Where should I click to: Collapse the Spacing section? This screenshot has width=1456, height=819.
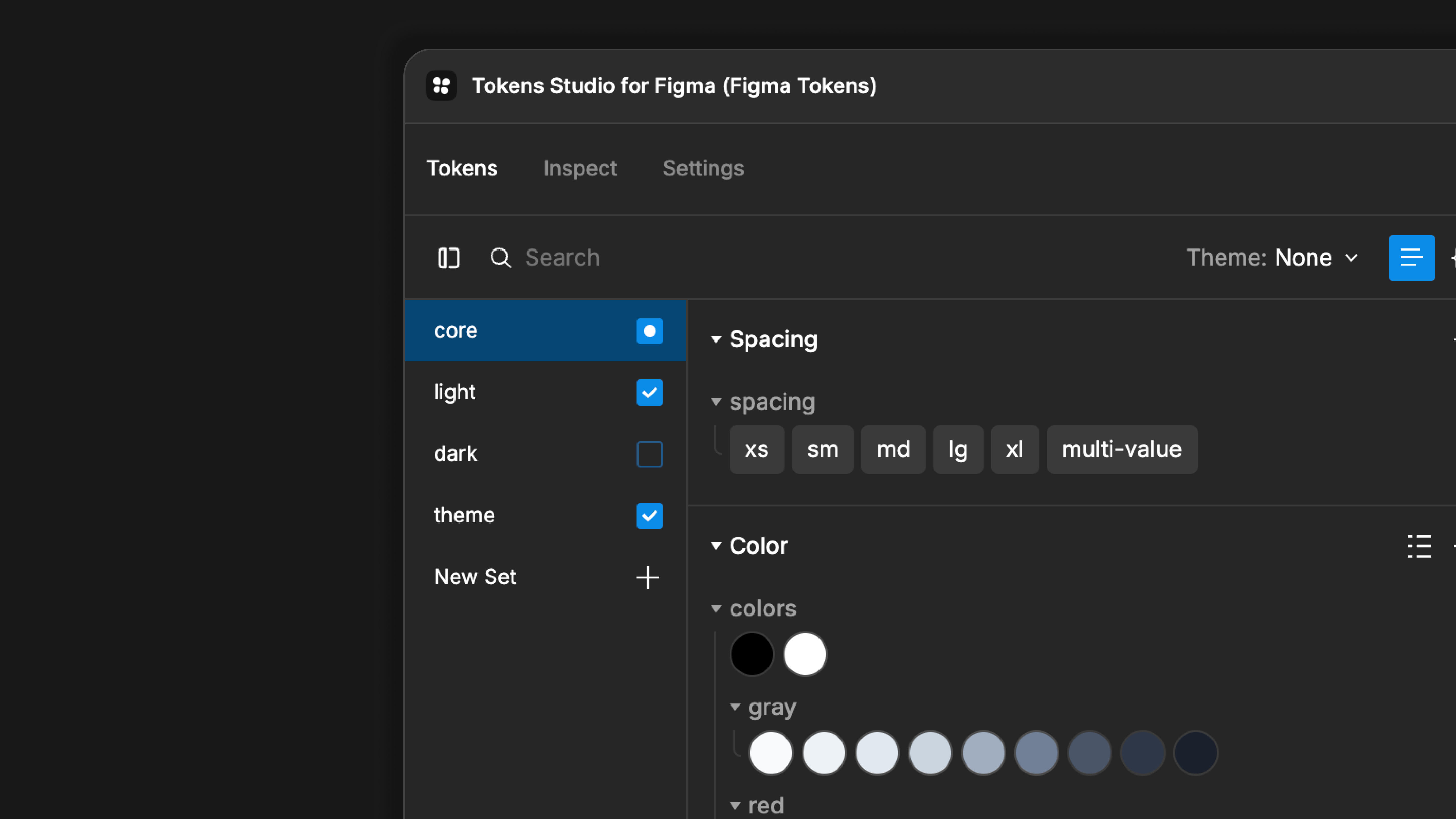pyautogui.click(x=717, y=339)
